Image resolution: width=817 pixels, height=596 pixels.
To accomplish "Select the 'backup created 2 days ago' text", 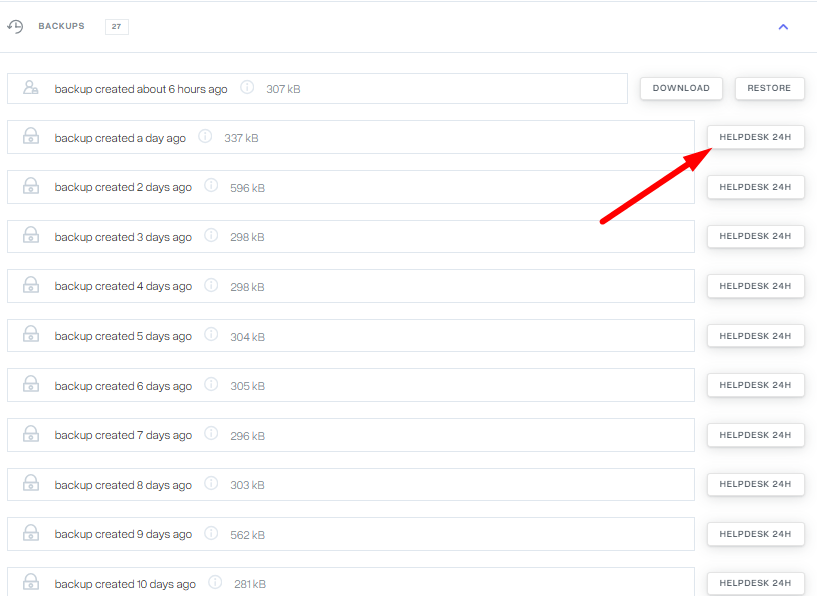I will 123,187.
